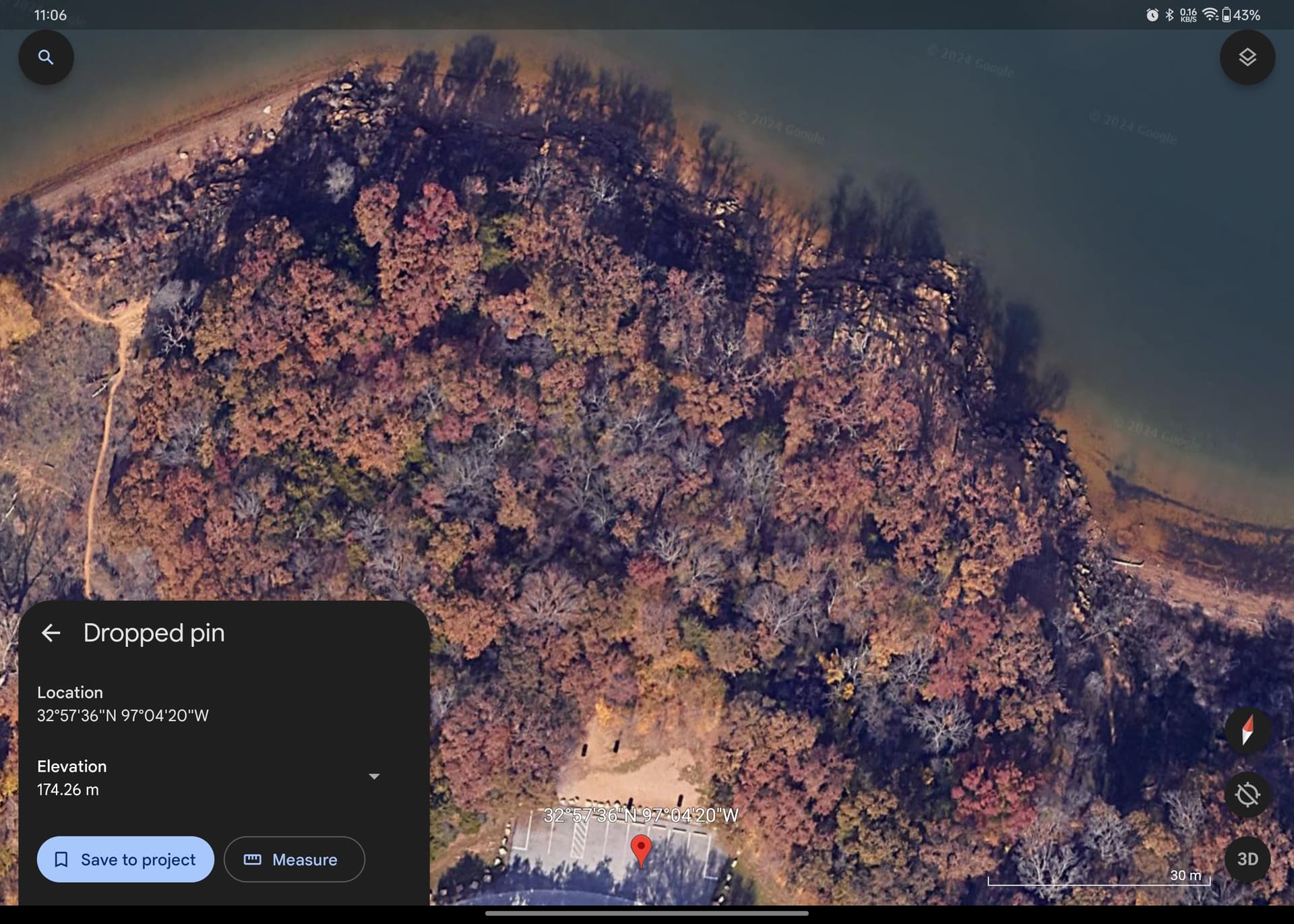Click the 30 m scale bar
Screen dimensions: 1294x924
(x=1099, y=877)
